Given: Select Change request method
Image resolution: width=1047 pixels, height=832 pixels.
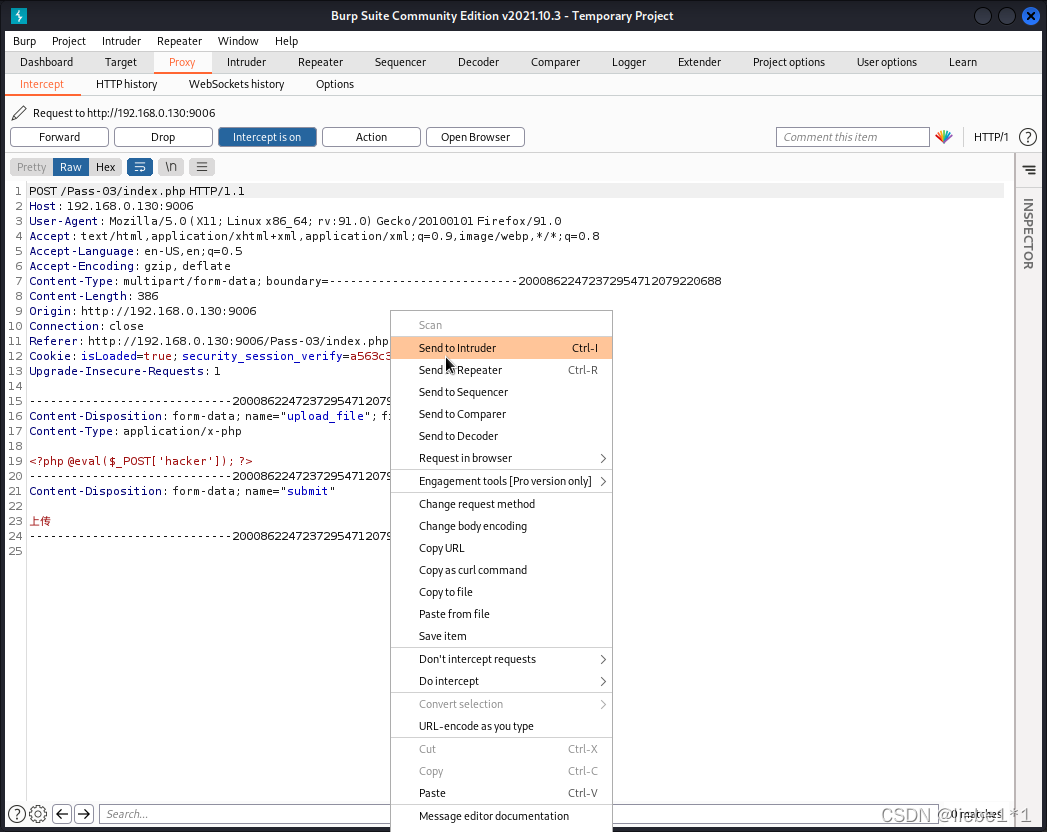Looking at the screenshot, I should (x=501, y=504).
